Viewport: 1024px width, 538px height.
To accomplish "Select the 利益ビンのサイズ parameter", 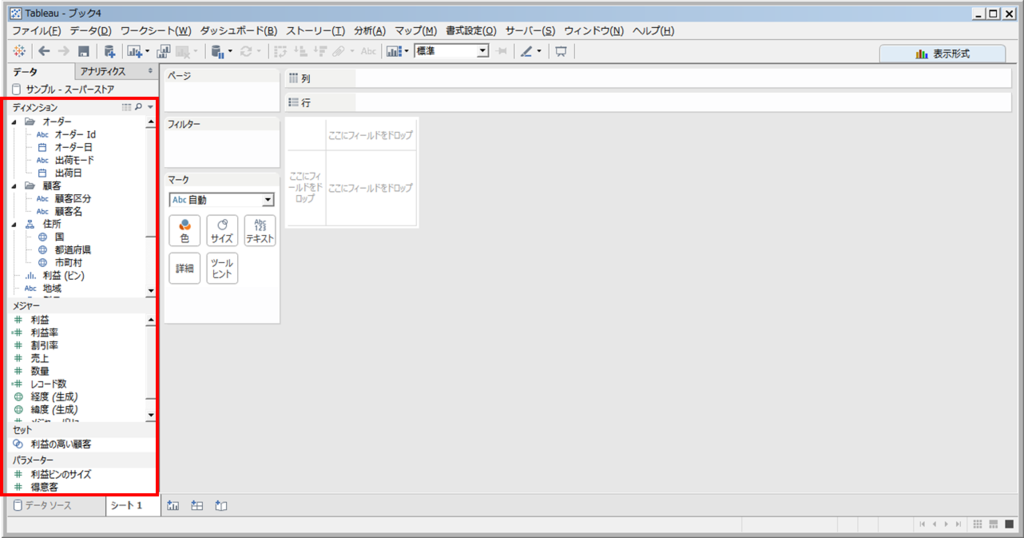I will pyautogui.click(x=61, y=475).
